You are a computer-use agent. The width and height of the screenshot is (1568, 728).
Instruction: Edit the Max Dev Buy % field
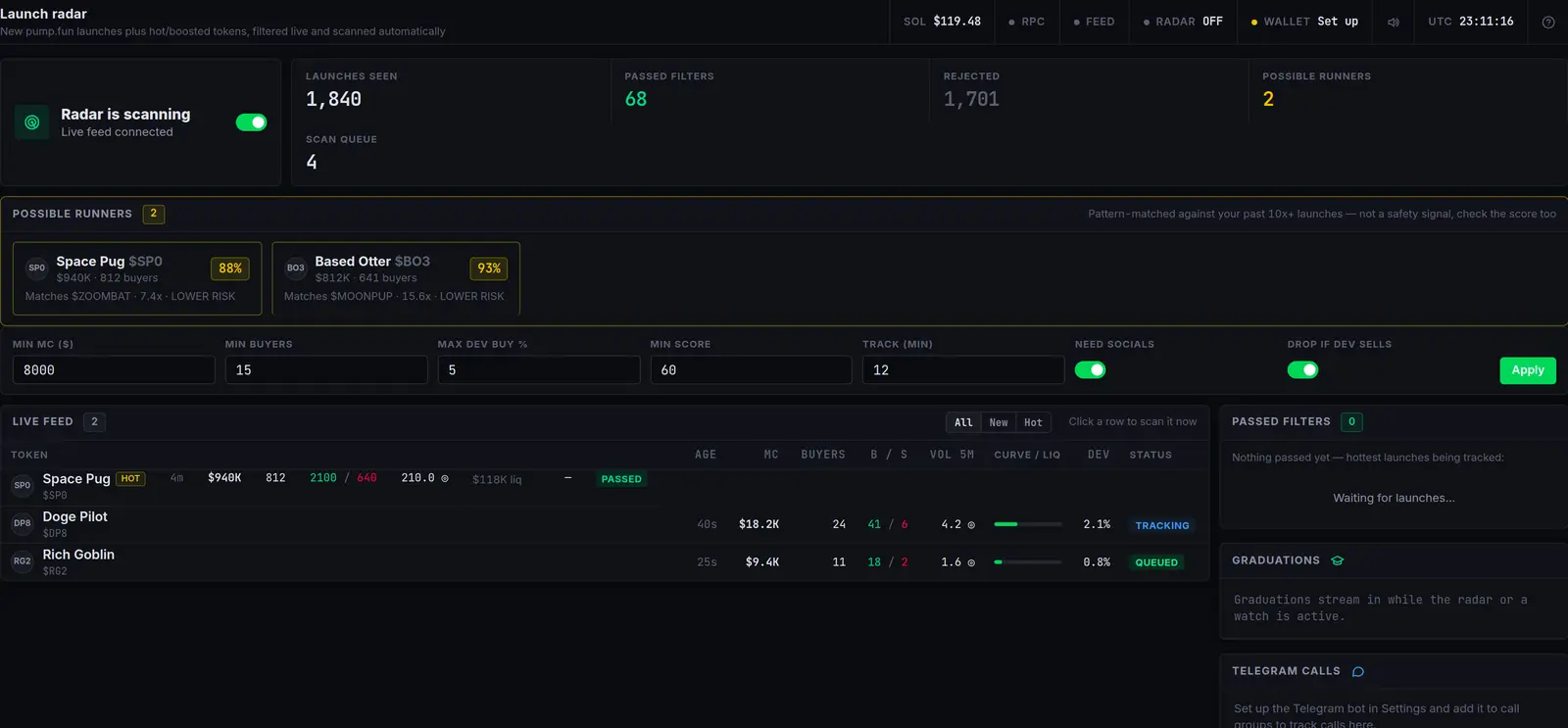(539, 369)
